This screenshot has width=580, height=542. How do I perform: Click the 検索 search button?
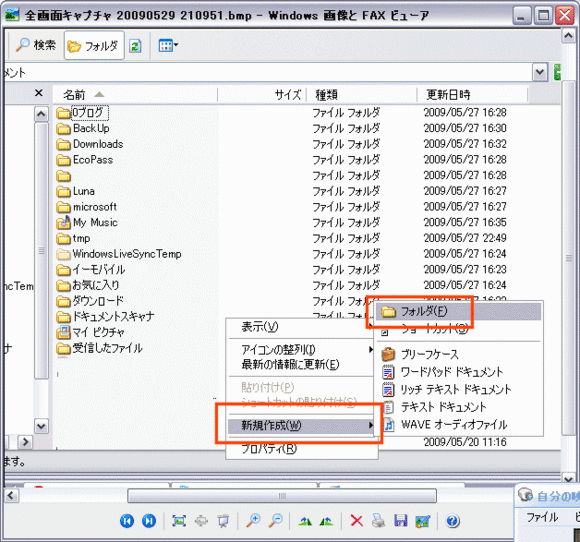(36, 46)
